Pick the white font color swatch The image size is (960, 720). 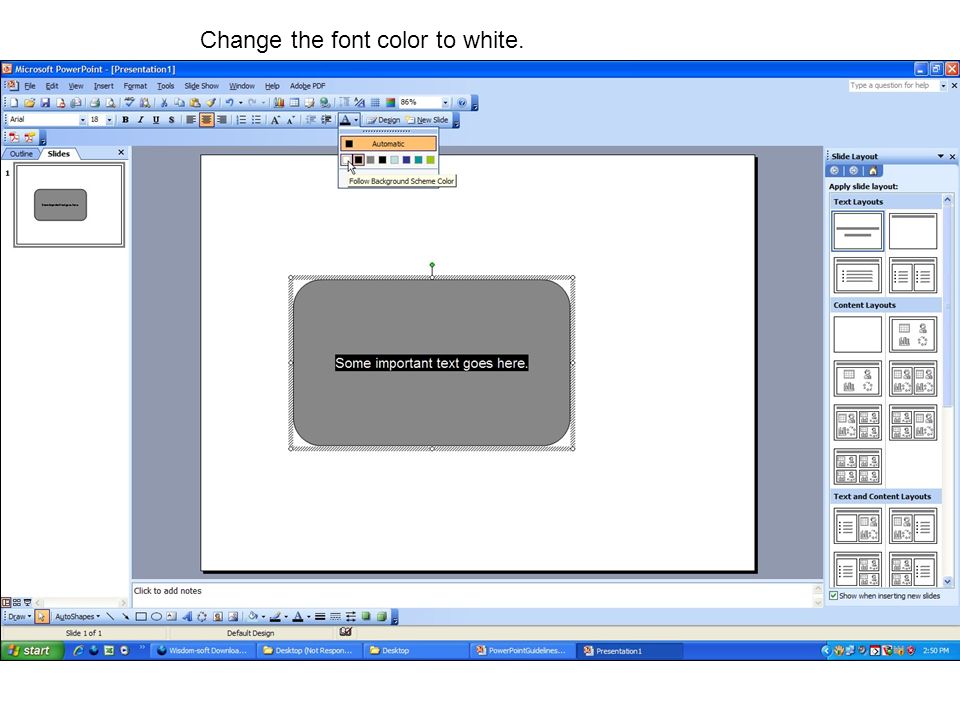coord(346,160)
